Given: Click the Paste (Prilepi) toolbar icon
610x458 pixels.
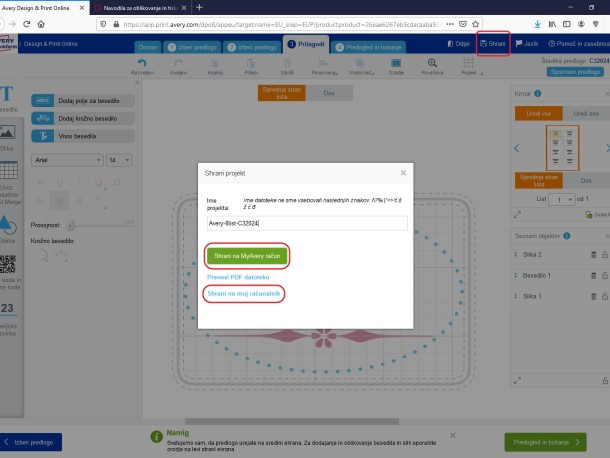Looking at the screenshot, I should tap(251, 66).
